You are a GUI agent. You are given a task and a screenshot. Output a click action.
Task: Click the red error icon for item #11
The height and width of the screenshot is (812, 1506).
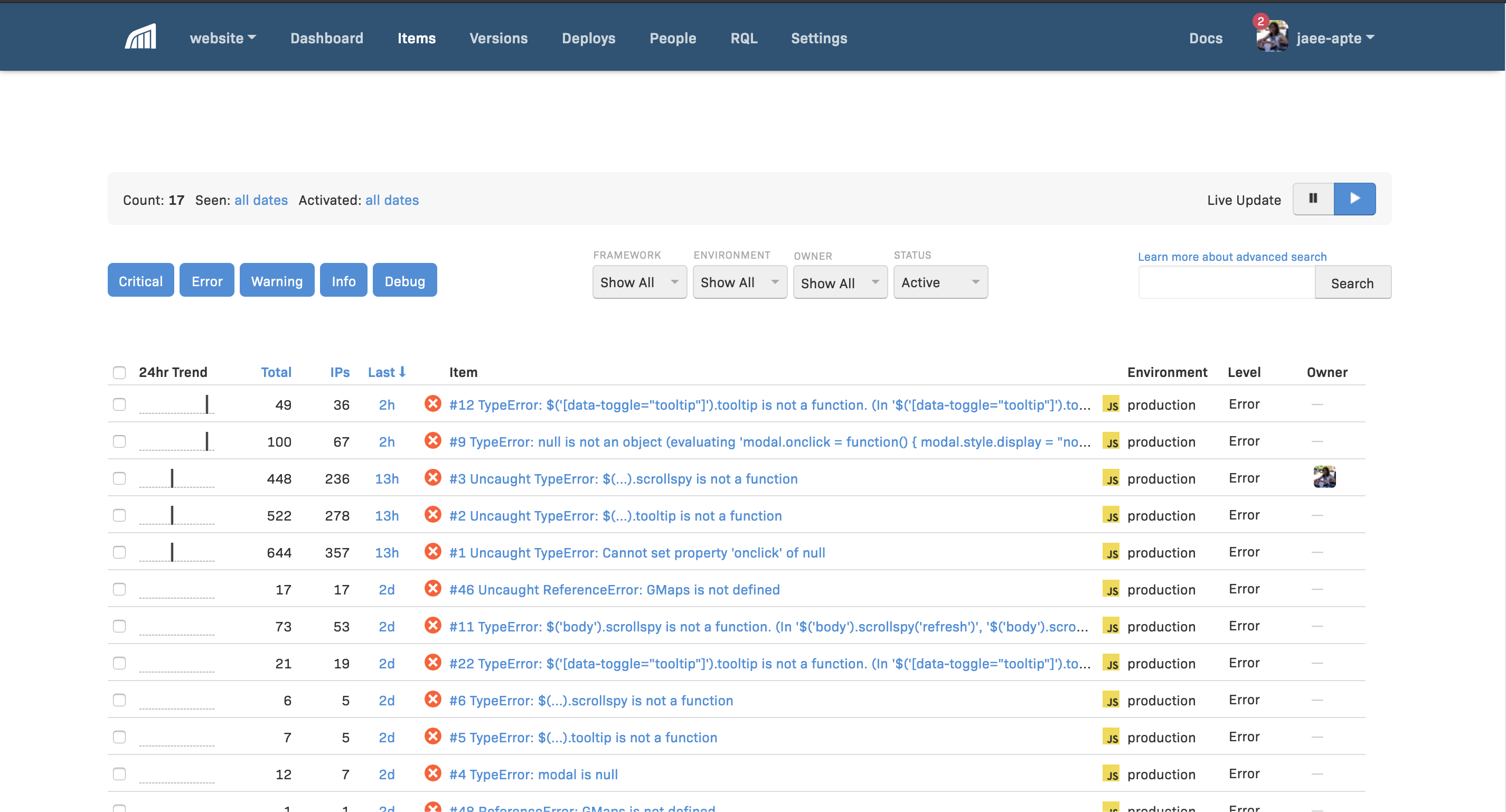(432, 625)
